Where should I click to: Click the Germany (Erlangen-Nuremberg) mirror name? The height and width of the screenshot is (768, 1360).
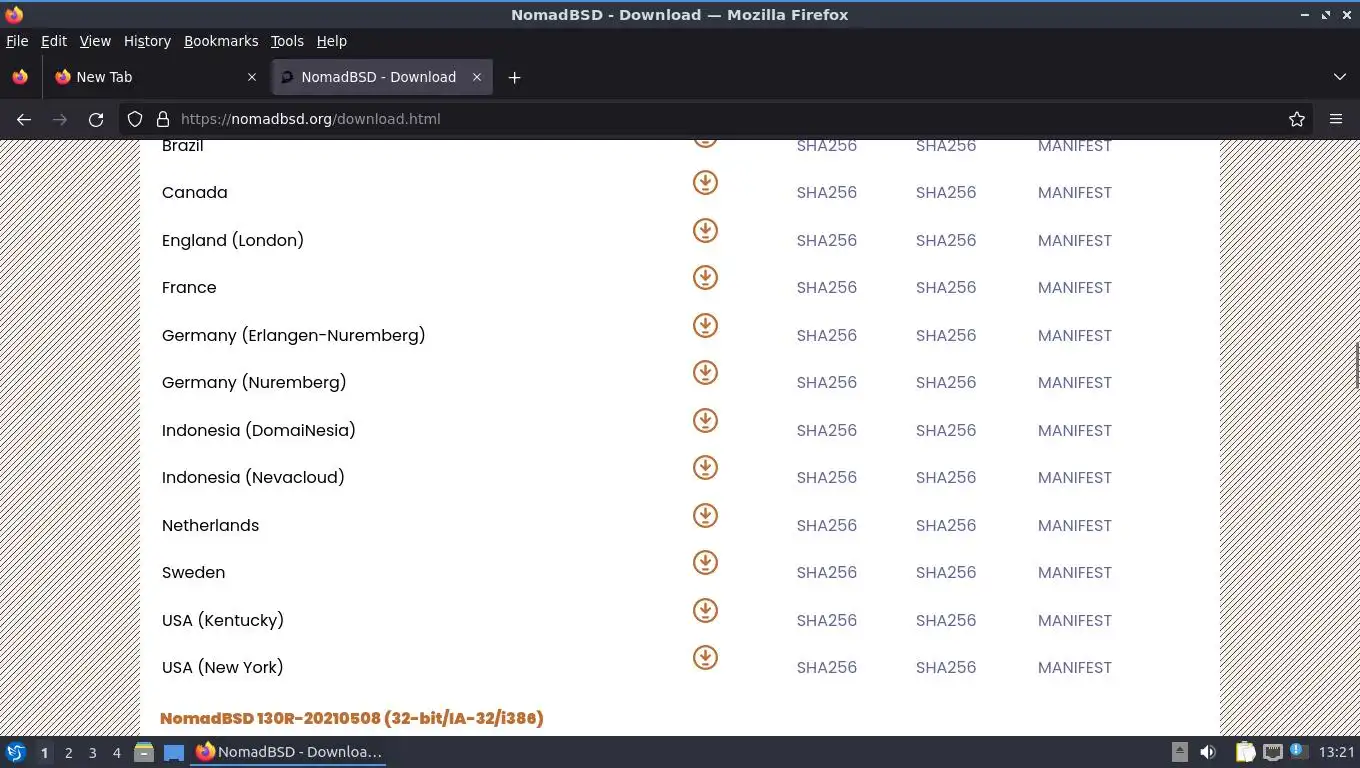294,336
